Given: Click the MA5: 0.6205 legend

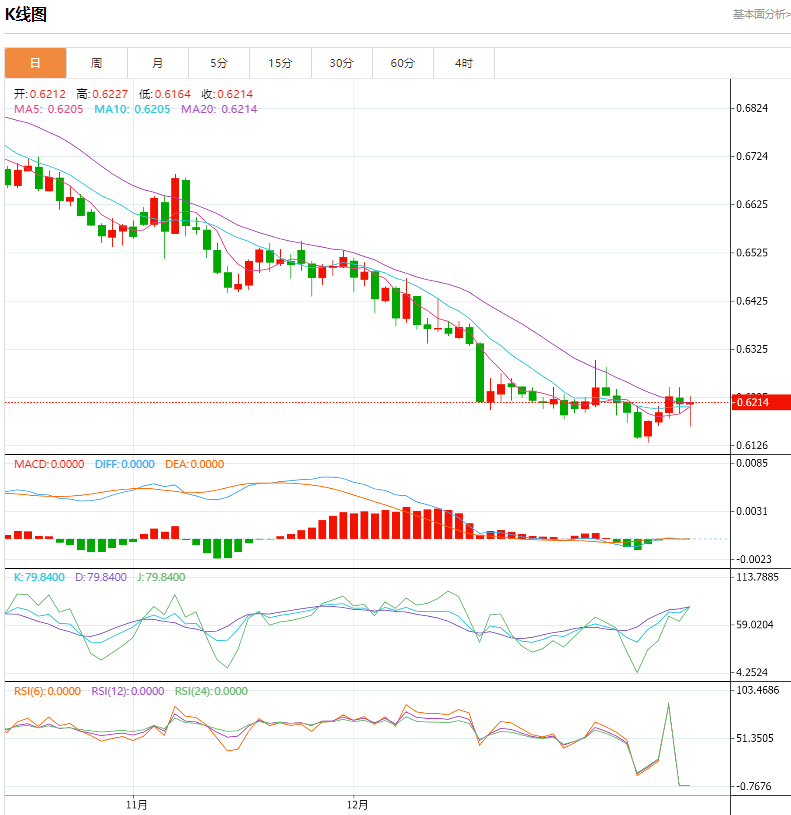Looking at the screenshot, I should pos(49,109).
